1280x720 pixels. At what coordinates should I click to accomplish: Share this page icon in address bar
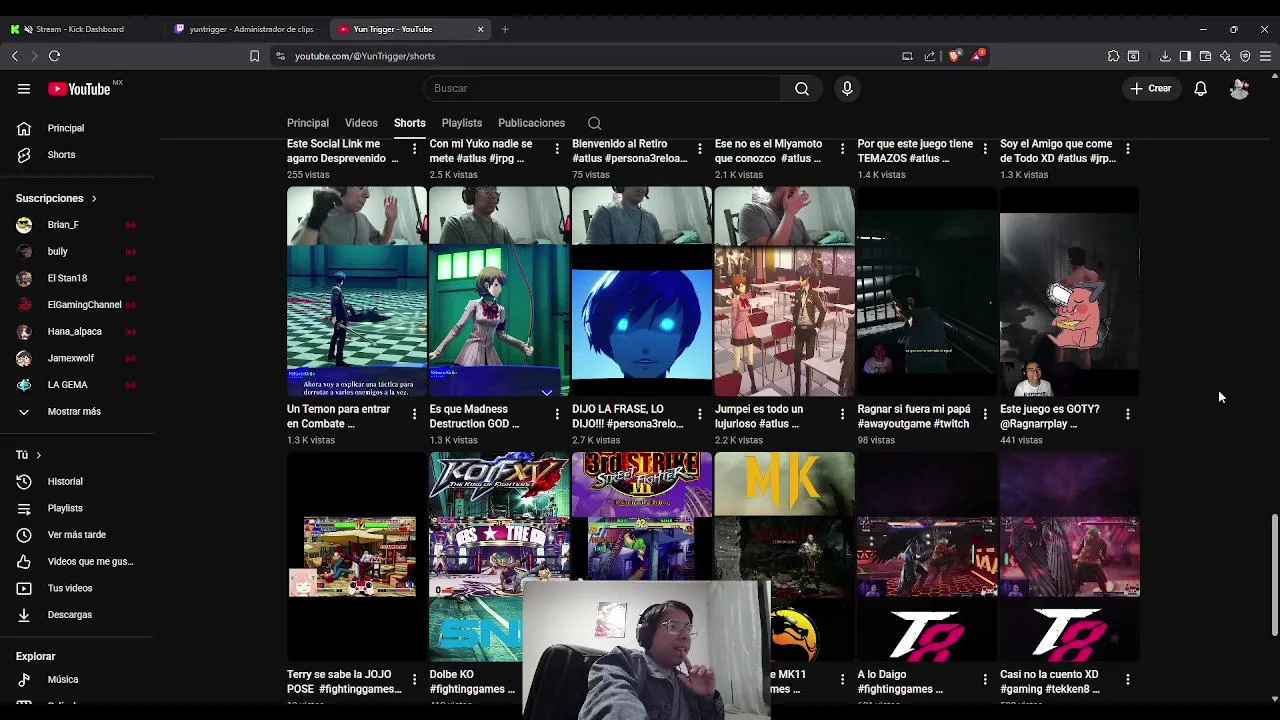point(930,56)
